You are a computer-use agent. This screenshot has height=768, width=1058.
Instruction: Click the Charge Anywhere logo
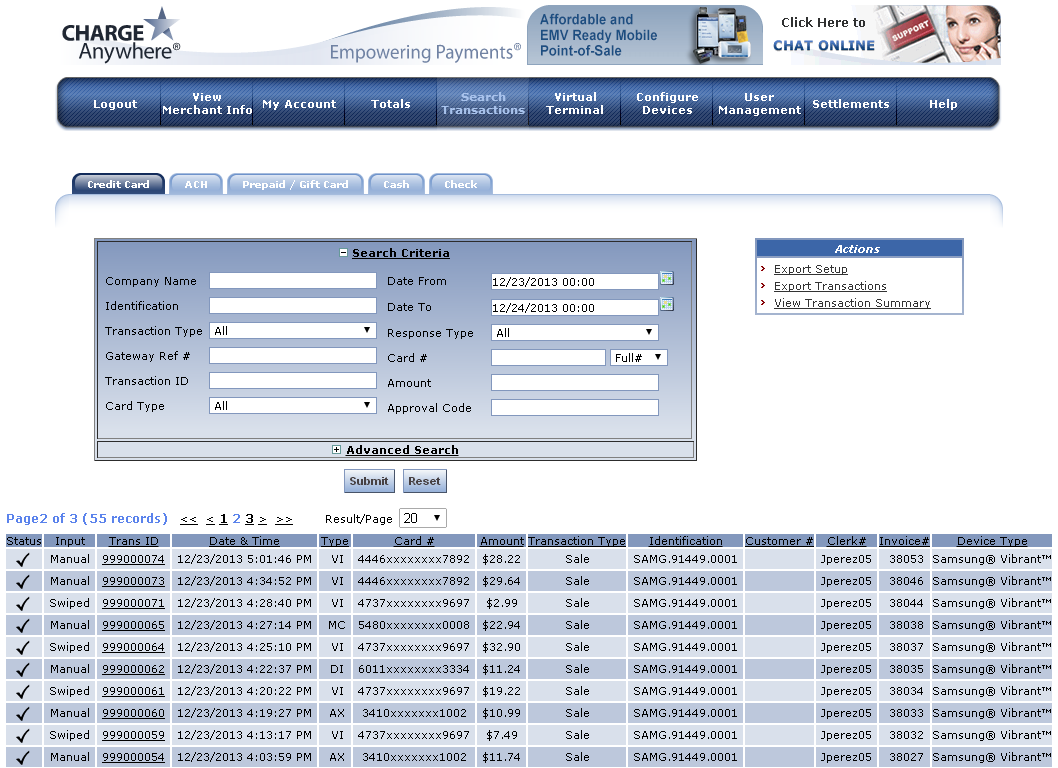121,35
